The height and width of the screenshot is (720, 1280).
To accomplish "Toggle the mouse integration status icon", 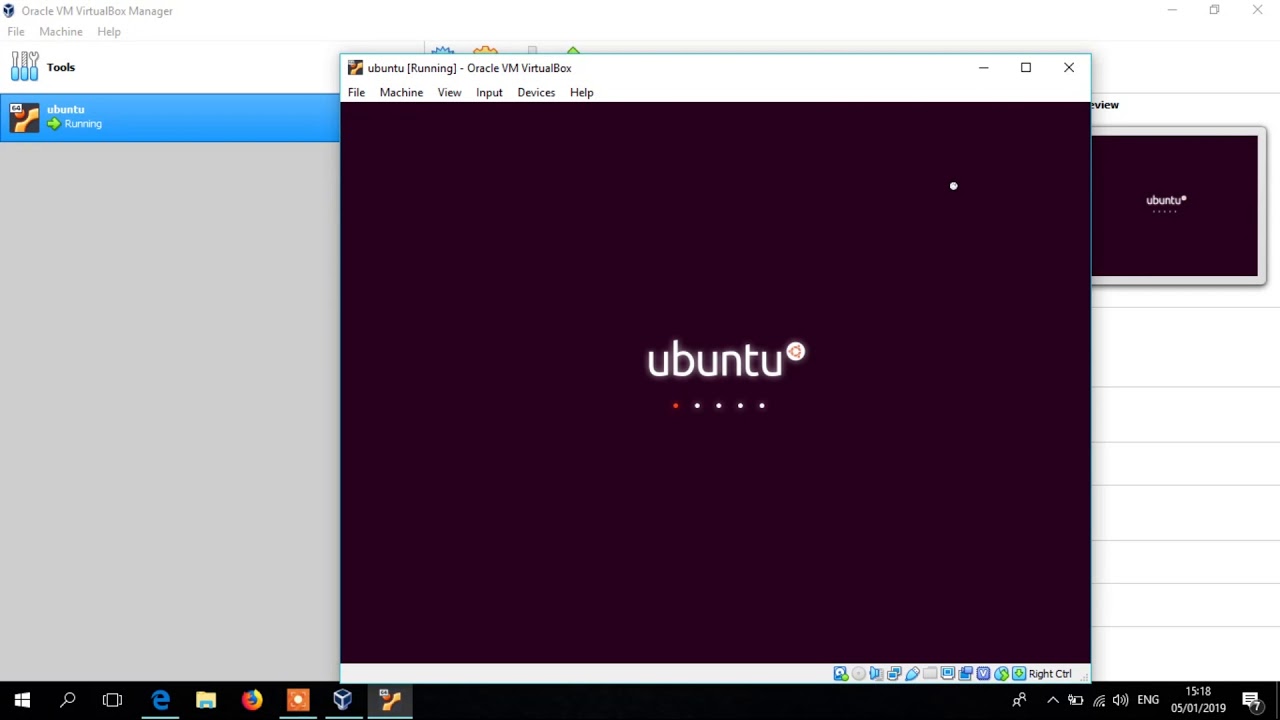I will click(x=1001, y=674).
